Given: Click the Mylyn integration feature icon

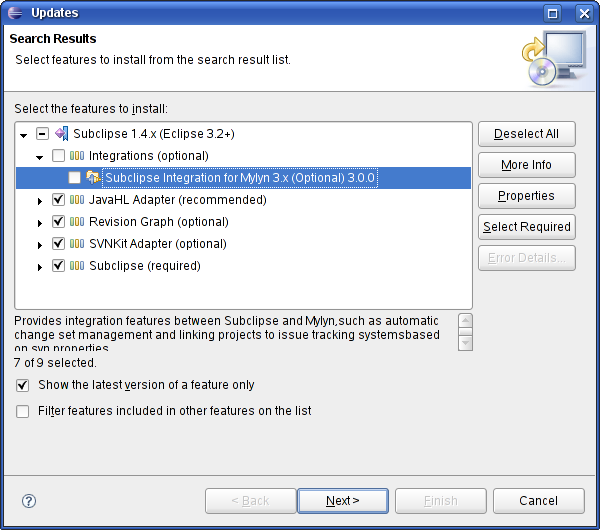Looking at the screenshot, I should pyautogui.click(x=93, y=178).
